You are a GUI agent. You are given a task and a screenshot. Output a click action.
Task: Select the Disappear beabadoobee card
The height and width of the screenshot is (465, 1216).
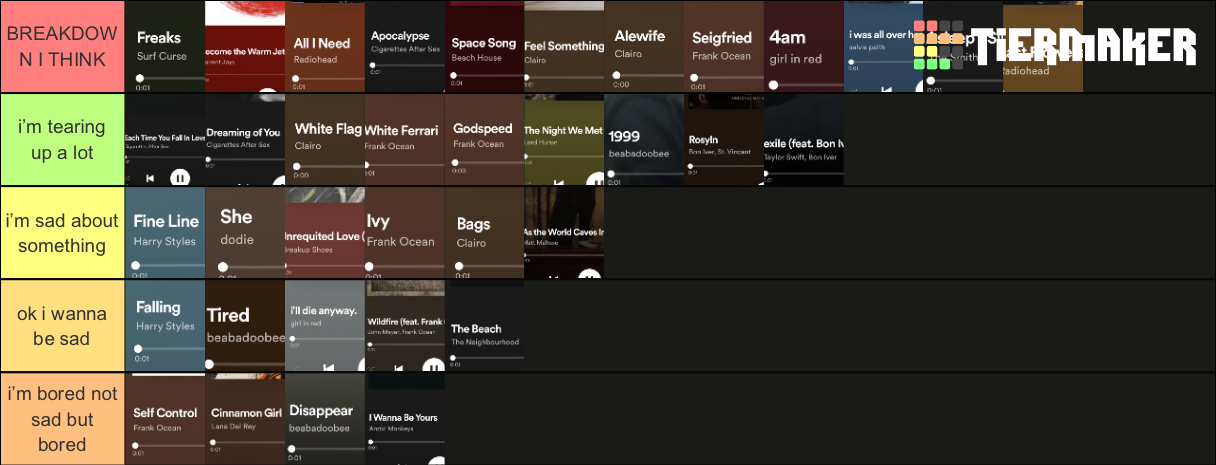coord(325,418)
